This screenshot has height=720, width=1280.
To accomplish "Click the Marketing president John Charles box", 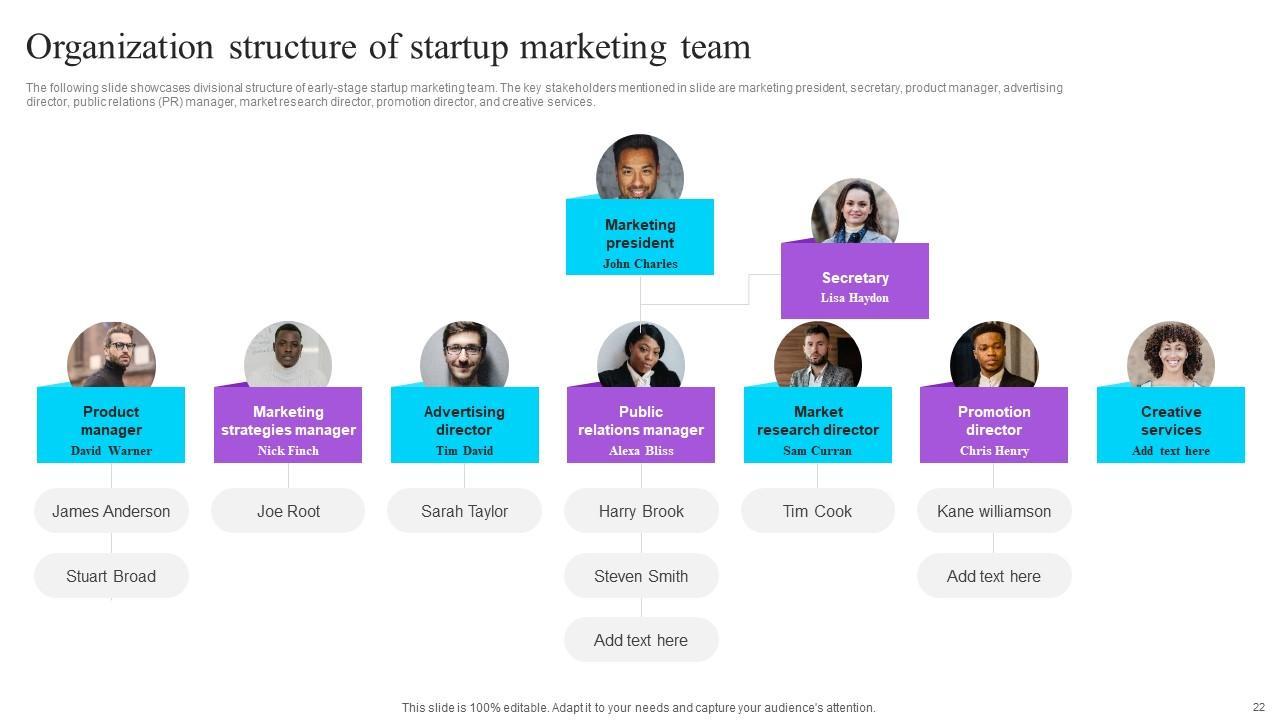I will tap(640, 238).
